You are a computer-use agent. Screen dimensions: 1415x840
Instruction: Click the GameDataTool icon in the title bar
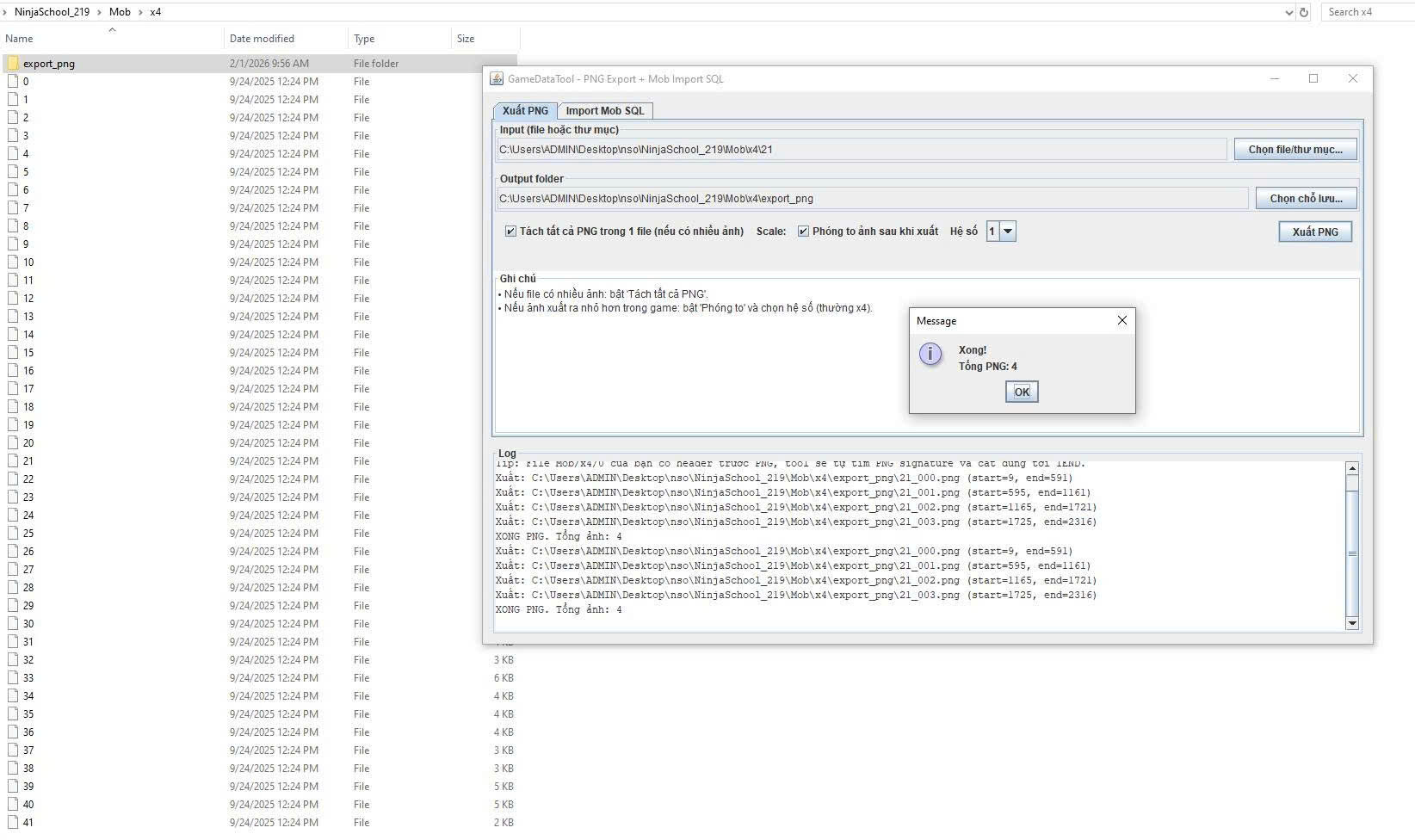coord(497,78)
